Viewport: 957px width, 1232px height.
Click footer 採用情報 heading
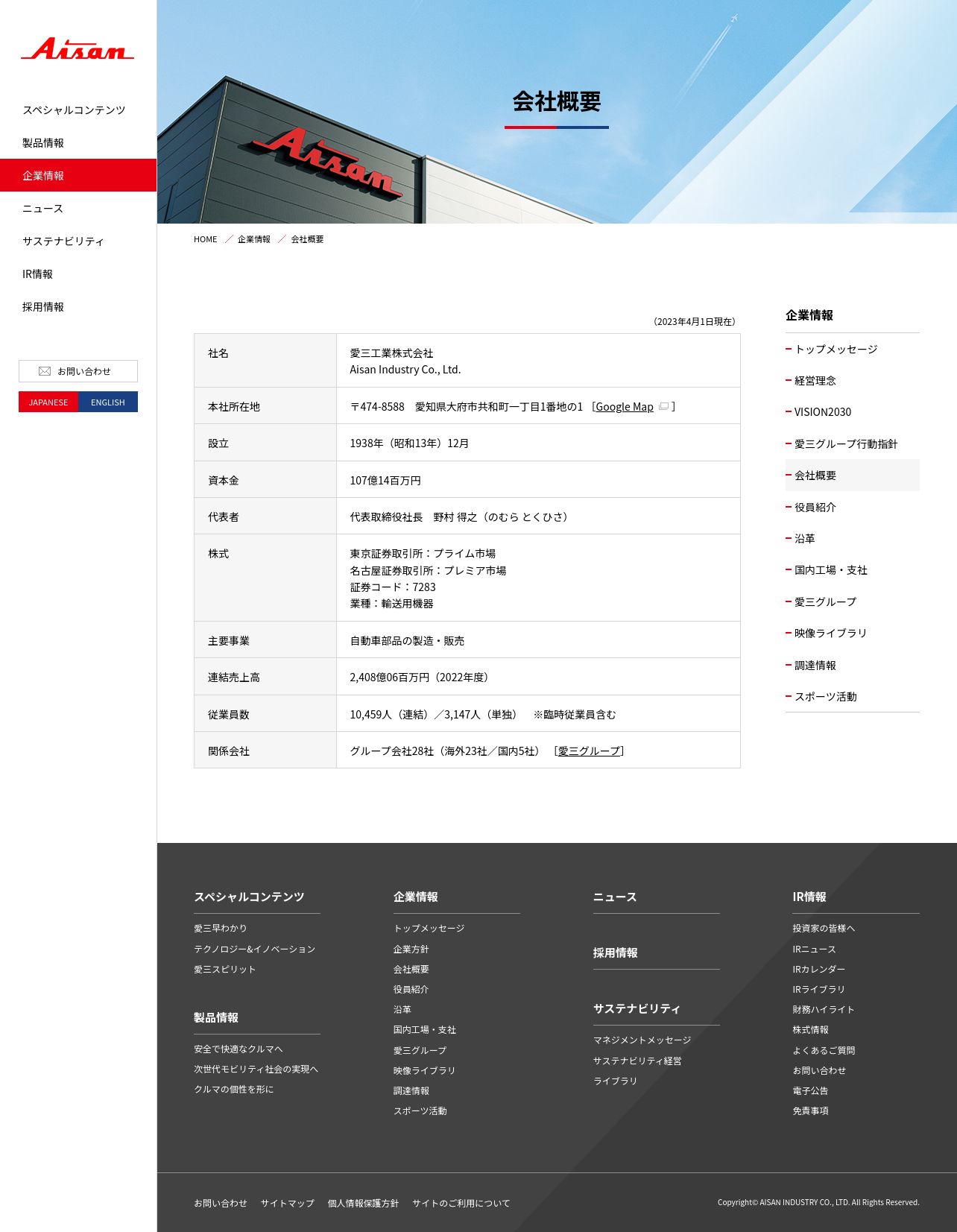coord(616,953)
